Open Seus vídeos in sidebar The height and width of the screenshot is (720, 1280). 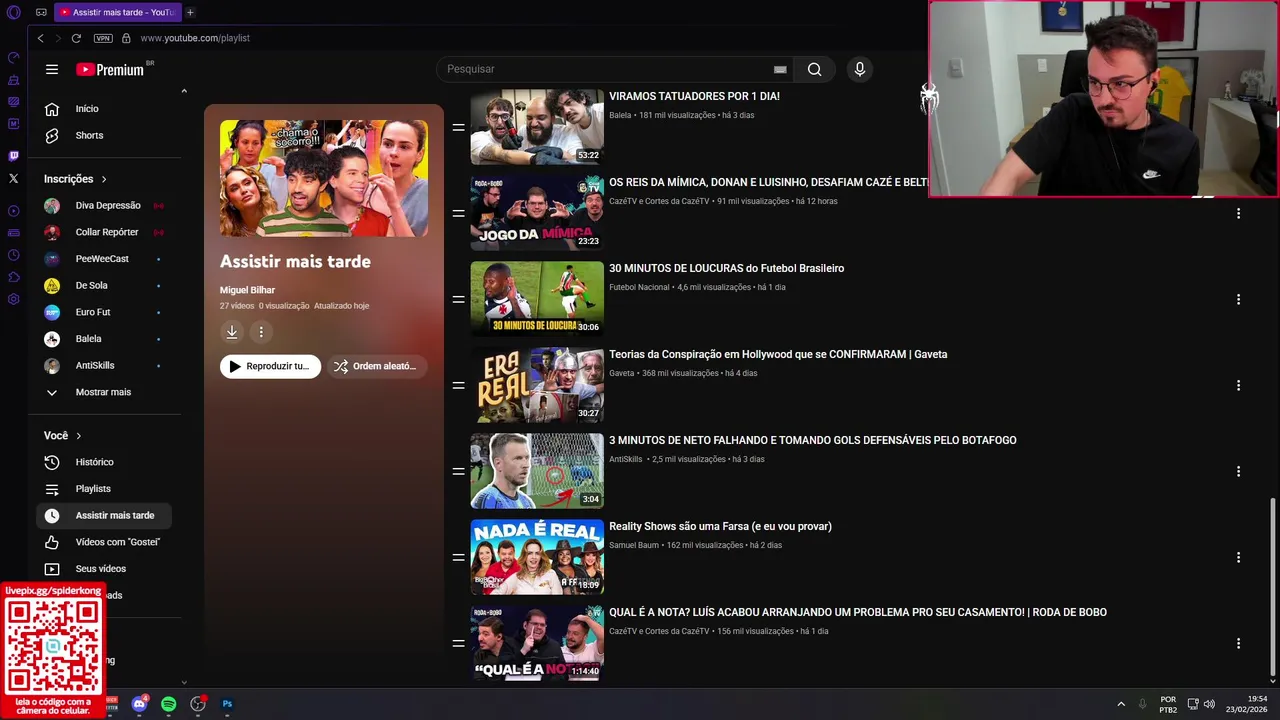[x=104, y=569]
